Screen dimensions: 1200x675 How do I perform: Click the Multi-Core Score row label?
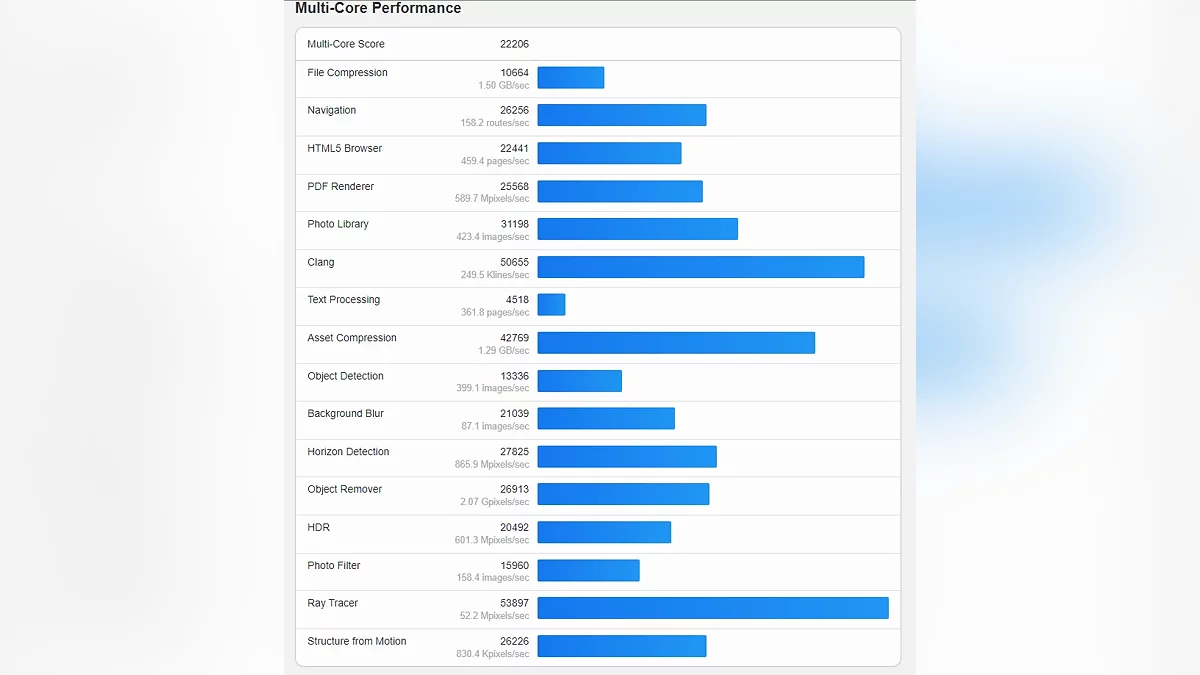tap(345, 44)
